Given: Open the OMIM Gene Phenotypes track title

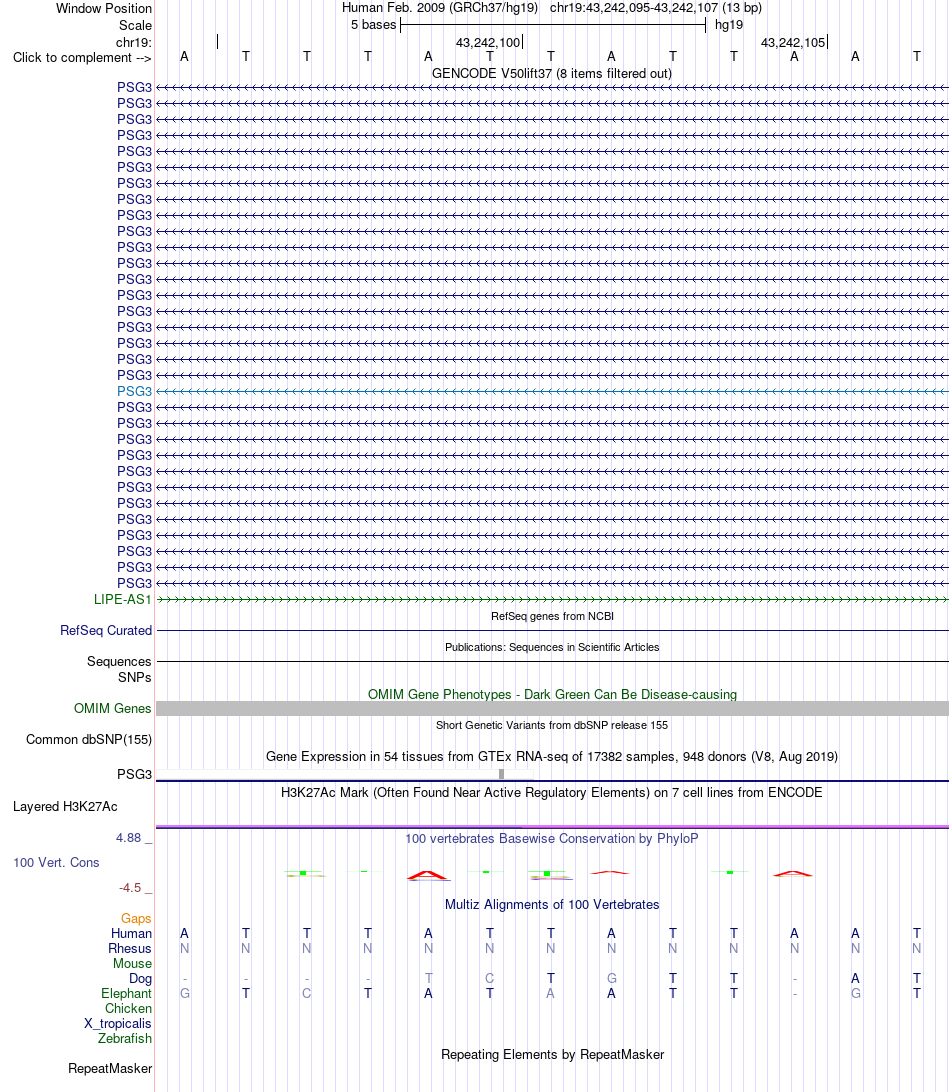Looking at the screenshot, I should tap(552, 694).
